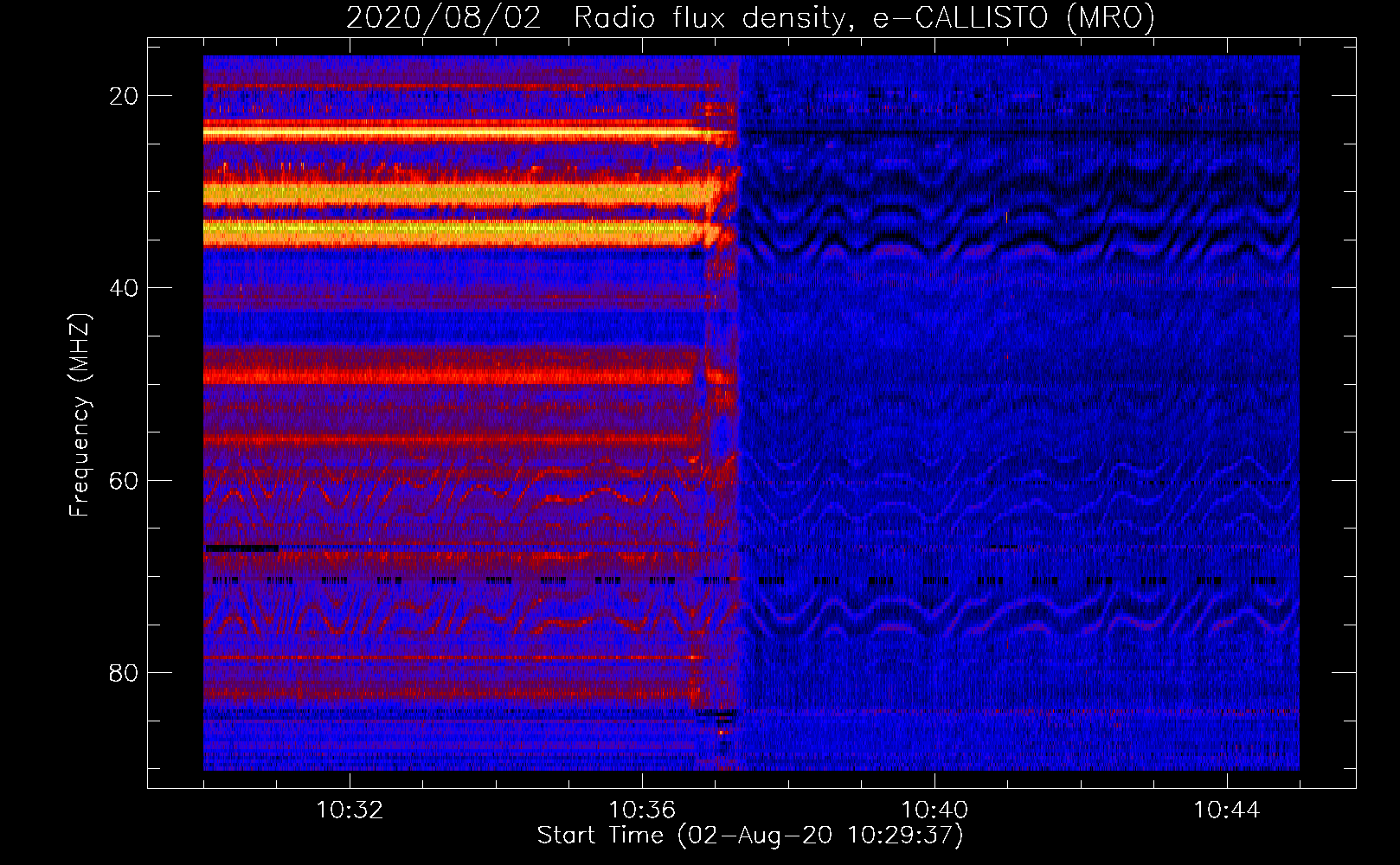Select the '10:36' time tick label
Image resolution: width=1400 pixels, height=865 pixels.
(642, 811)
